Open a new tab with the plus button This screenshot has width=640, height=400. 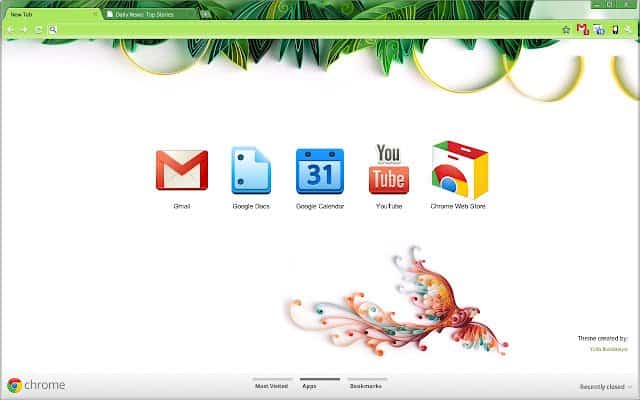point(205,14)
